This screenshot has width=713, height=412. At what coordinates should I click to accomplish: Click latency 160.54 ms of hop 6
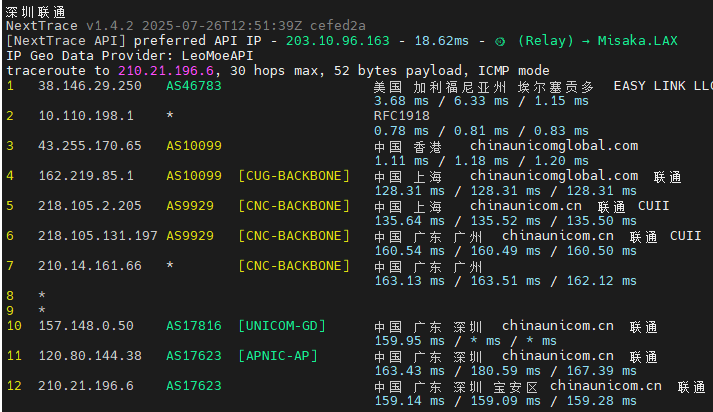(x=409, y=251)
